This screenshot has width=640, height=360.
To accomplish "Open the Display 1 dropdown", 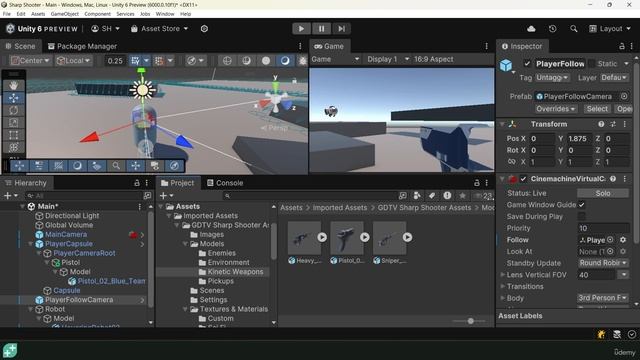I will click(387, 59).
